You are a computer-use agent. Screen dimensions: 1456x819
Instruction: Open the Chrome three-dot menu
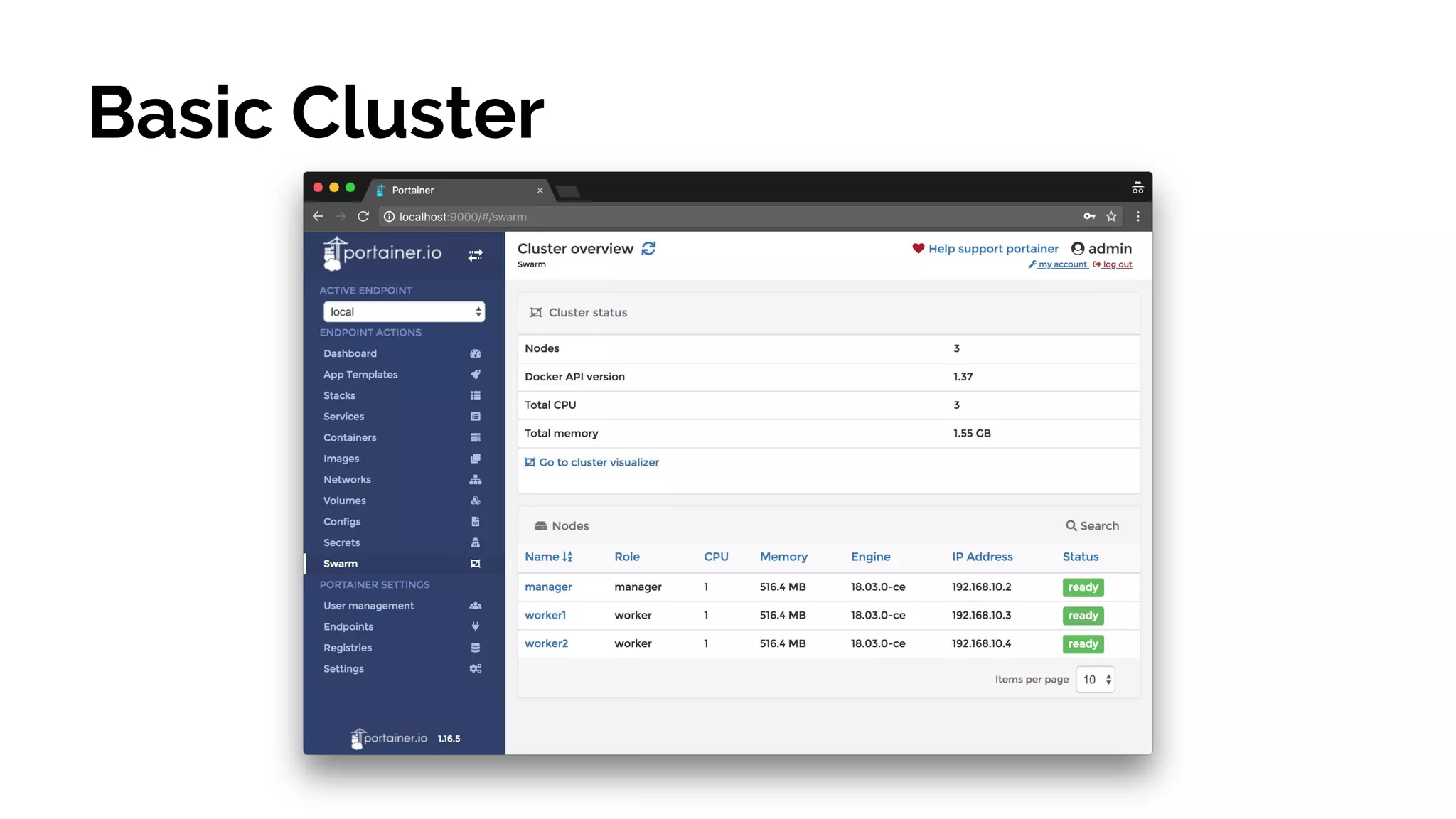(1137, 217)
